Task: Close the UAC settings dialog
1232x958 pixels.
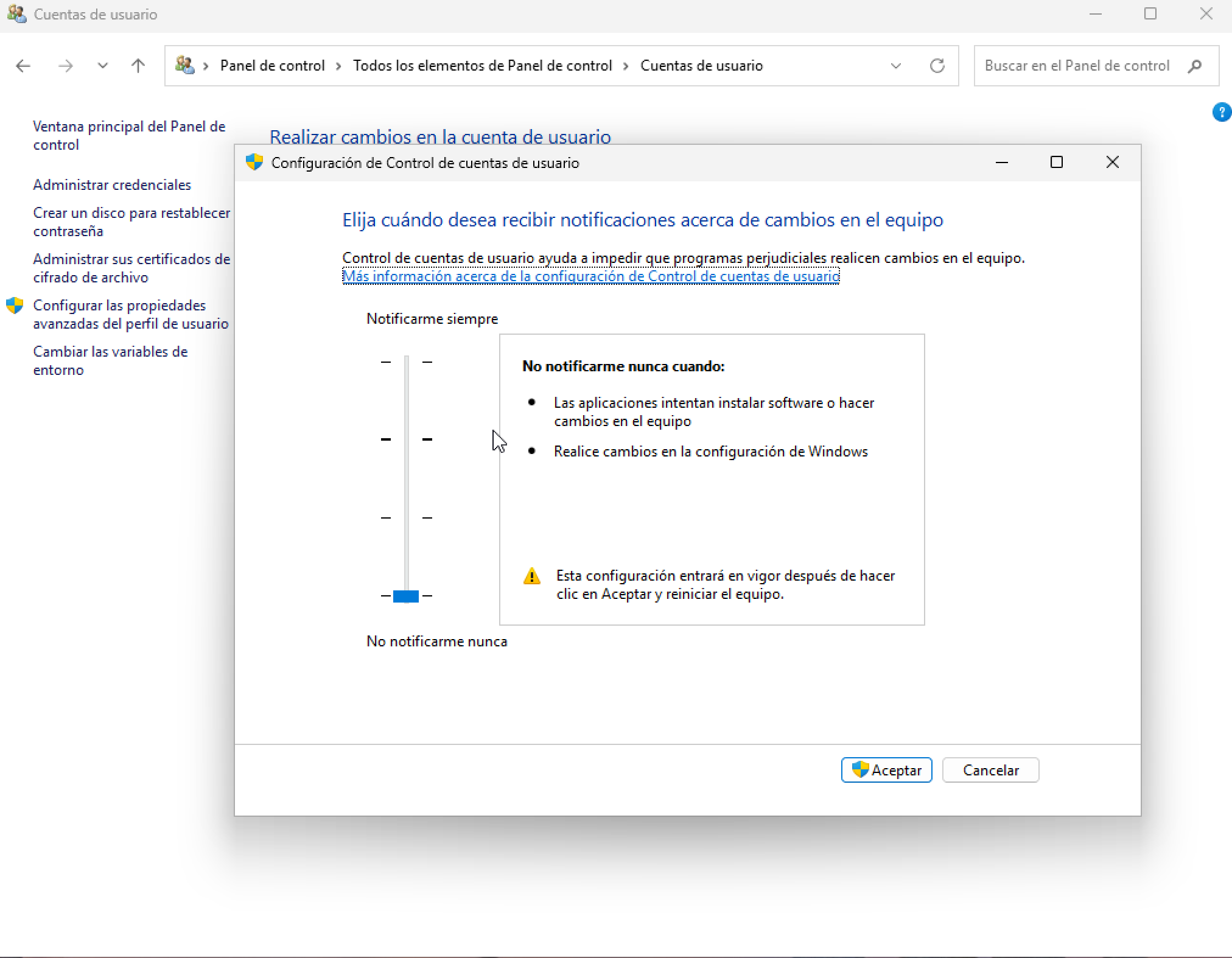Action: 1113,163
